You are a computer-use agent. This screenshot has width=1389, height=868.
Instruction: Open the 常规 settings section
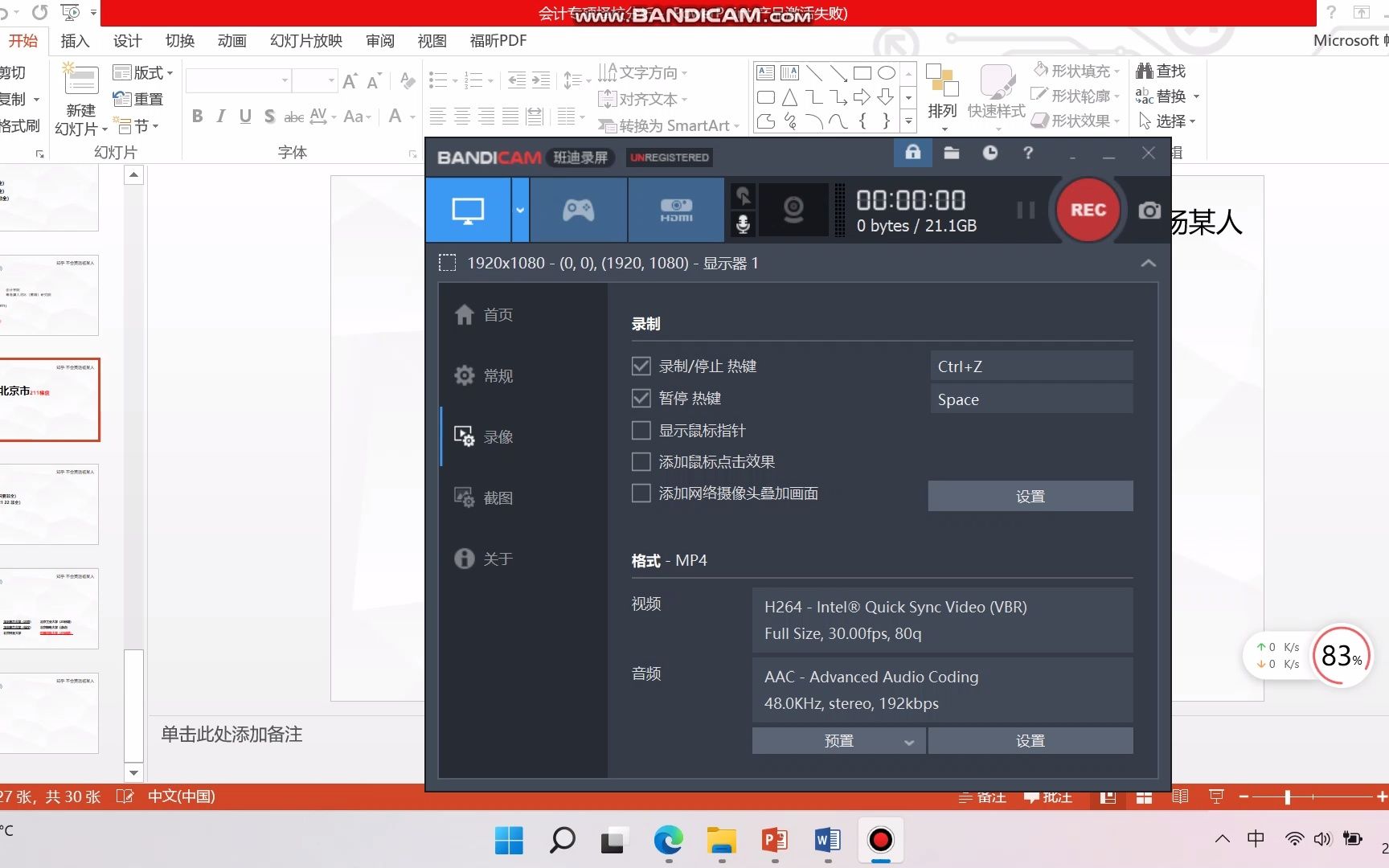(483, 375)
